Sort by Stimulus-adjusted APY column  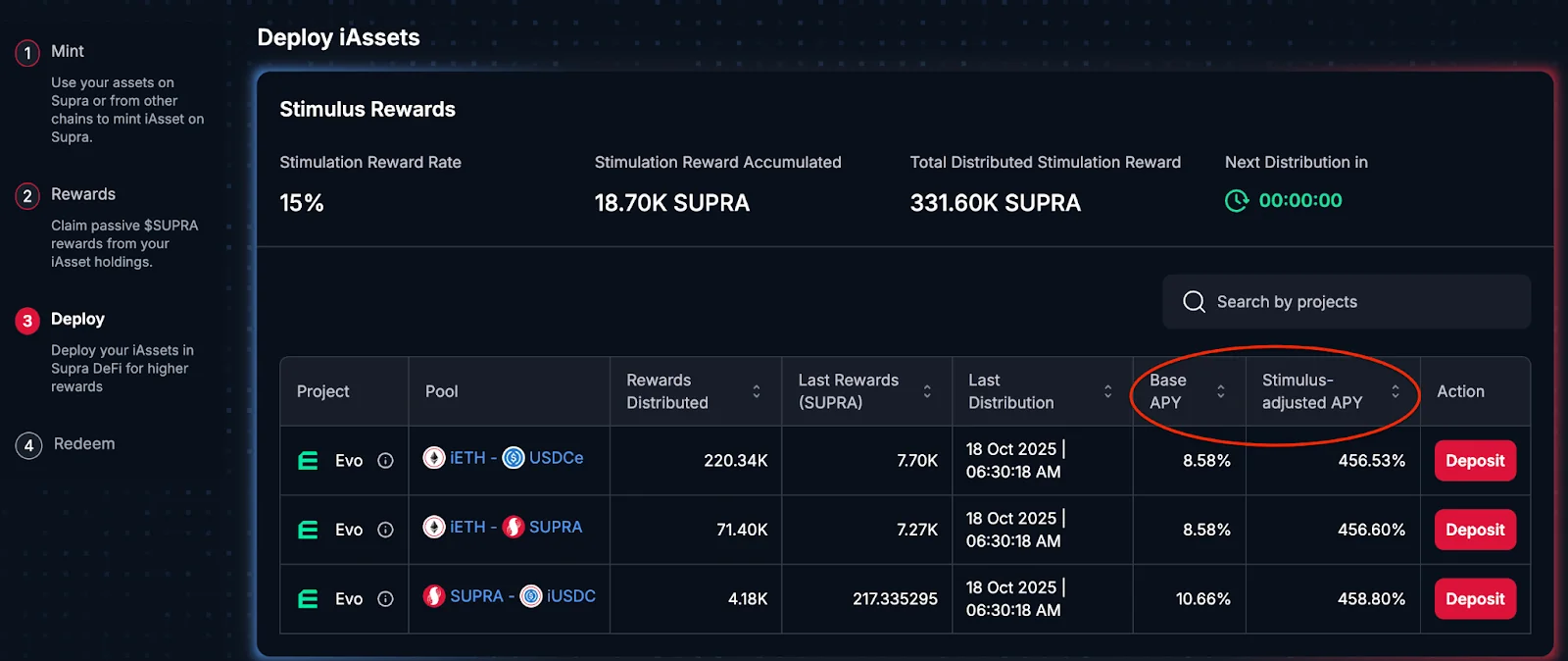(1396, 391)
